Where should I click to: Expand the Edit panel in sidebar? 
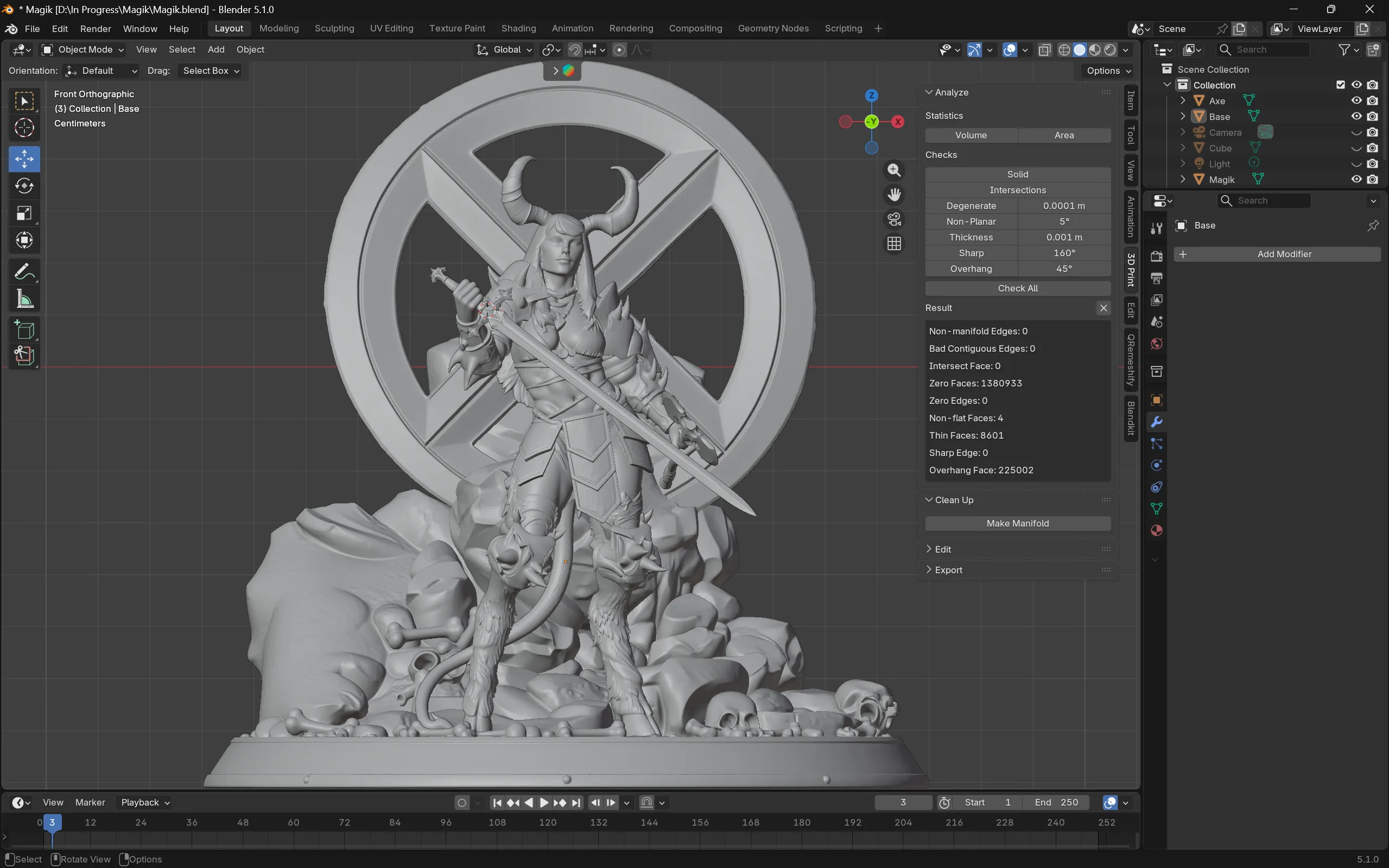[938, 549]
